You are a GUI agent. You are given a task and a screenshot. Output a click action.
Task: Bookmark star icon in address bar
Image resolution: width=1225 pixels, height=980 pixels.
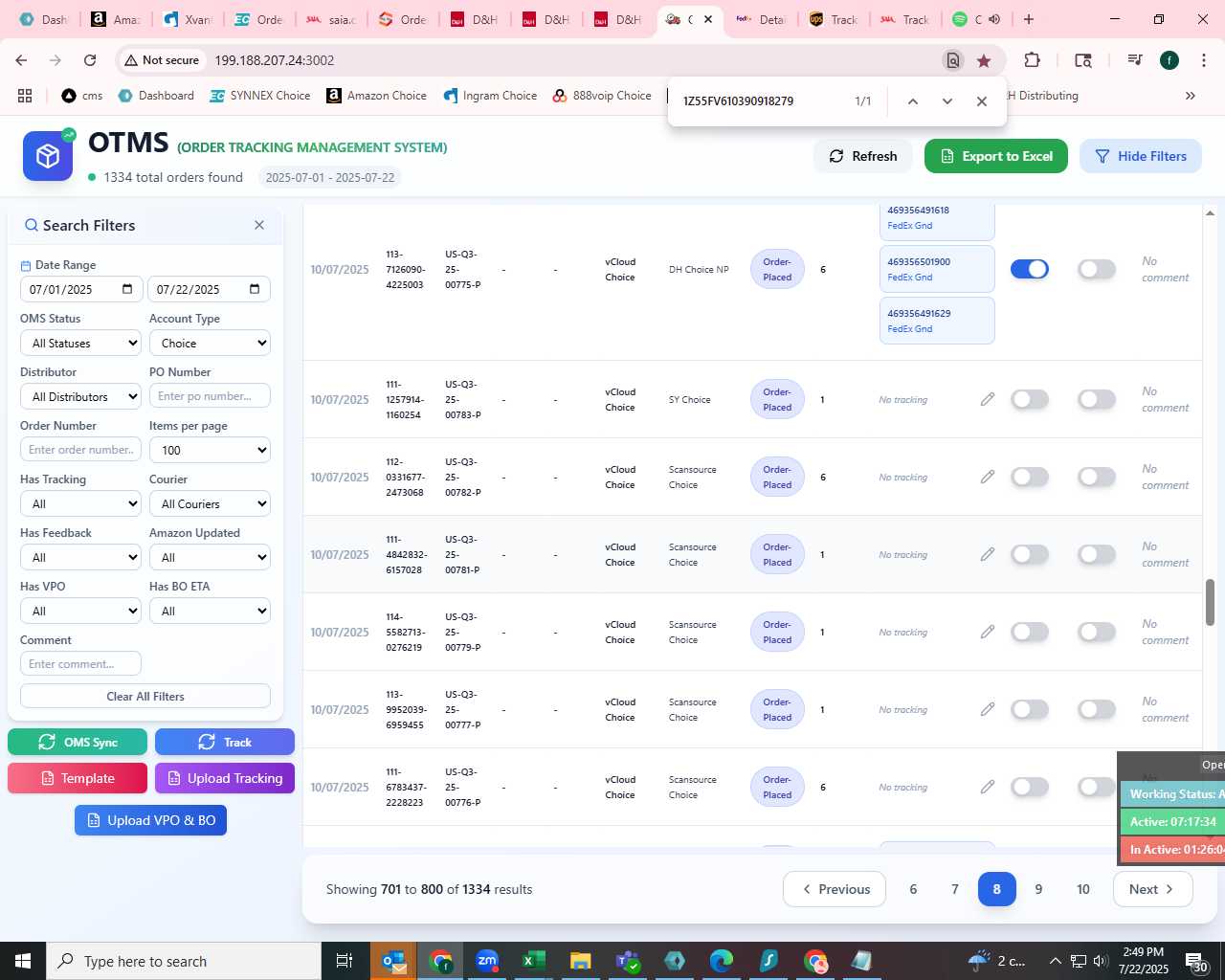tap(984, 60)
